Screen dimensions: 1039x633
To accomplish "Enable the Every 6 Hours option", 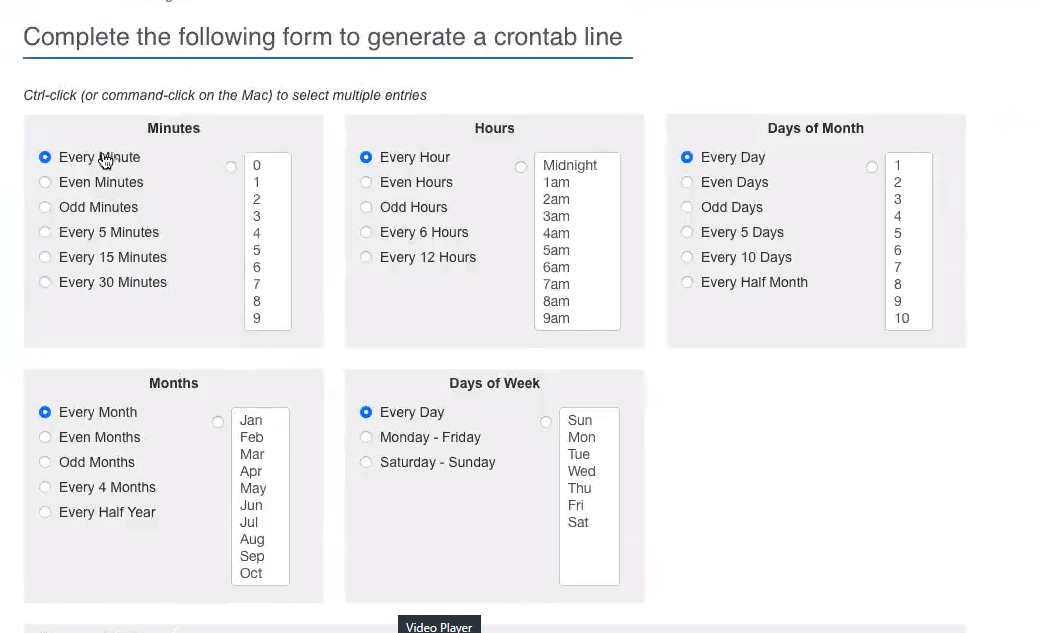I will (366, 232).
